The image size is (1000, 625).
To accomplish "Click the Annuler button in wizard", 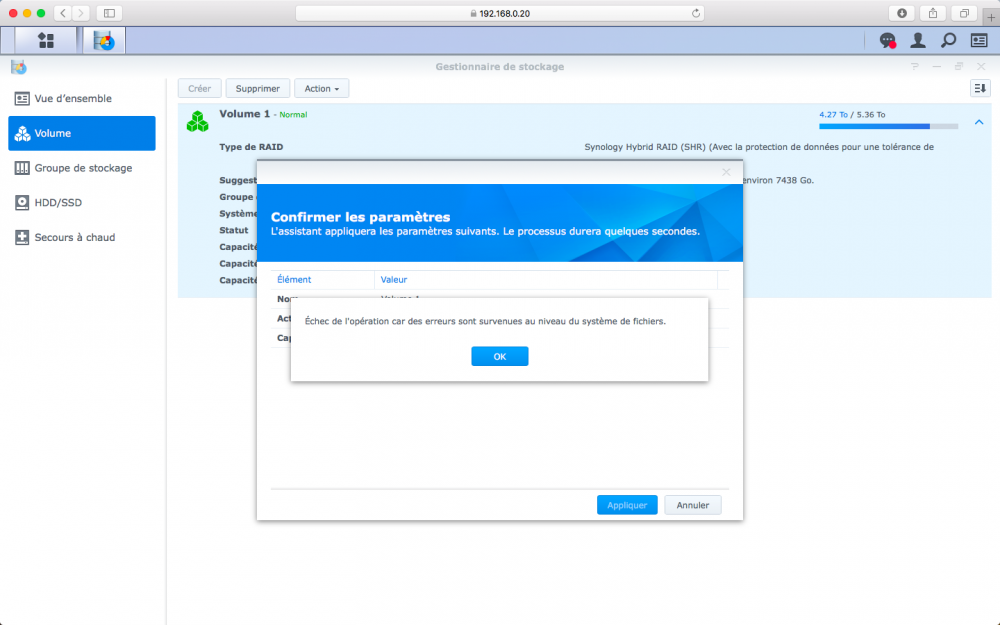I will [693, 505].
